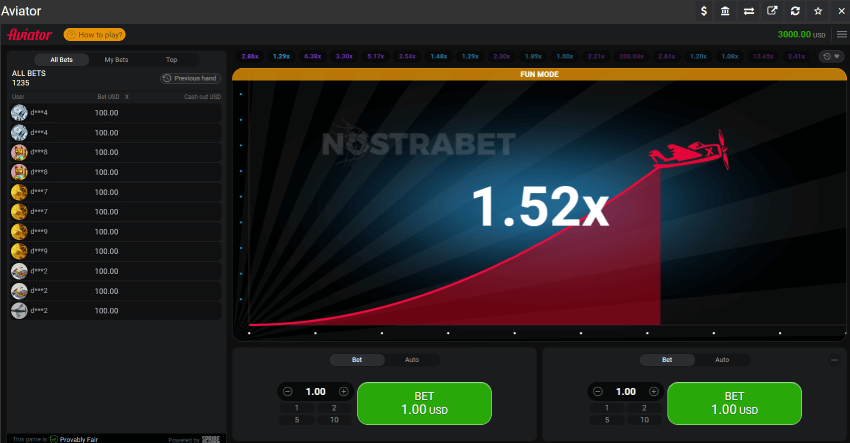Click the 1.48x history multiplier

pos(439,56)
